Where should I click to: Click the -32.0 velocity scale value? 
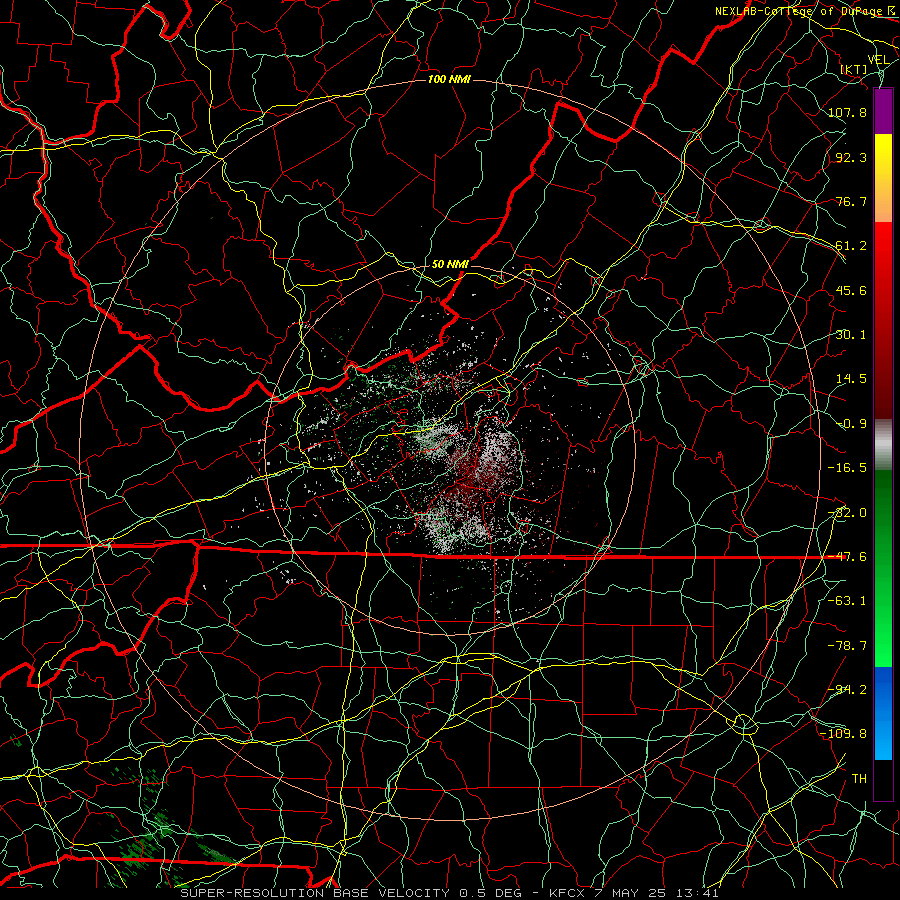pyautogui.click(x=847, y=513)
